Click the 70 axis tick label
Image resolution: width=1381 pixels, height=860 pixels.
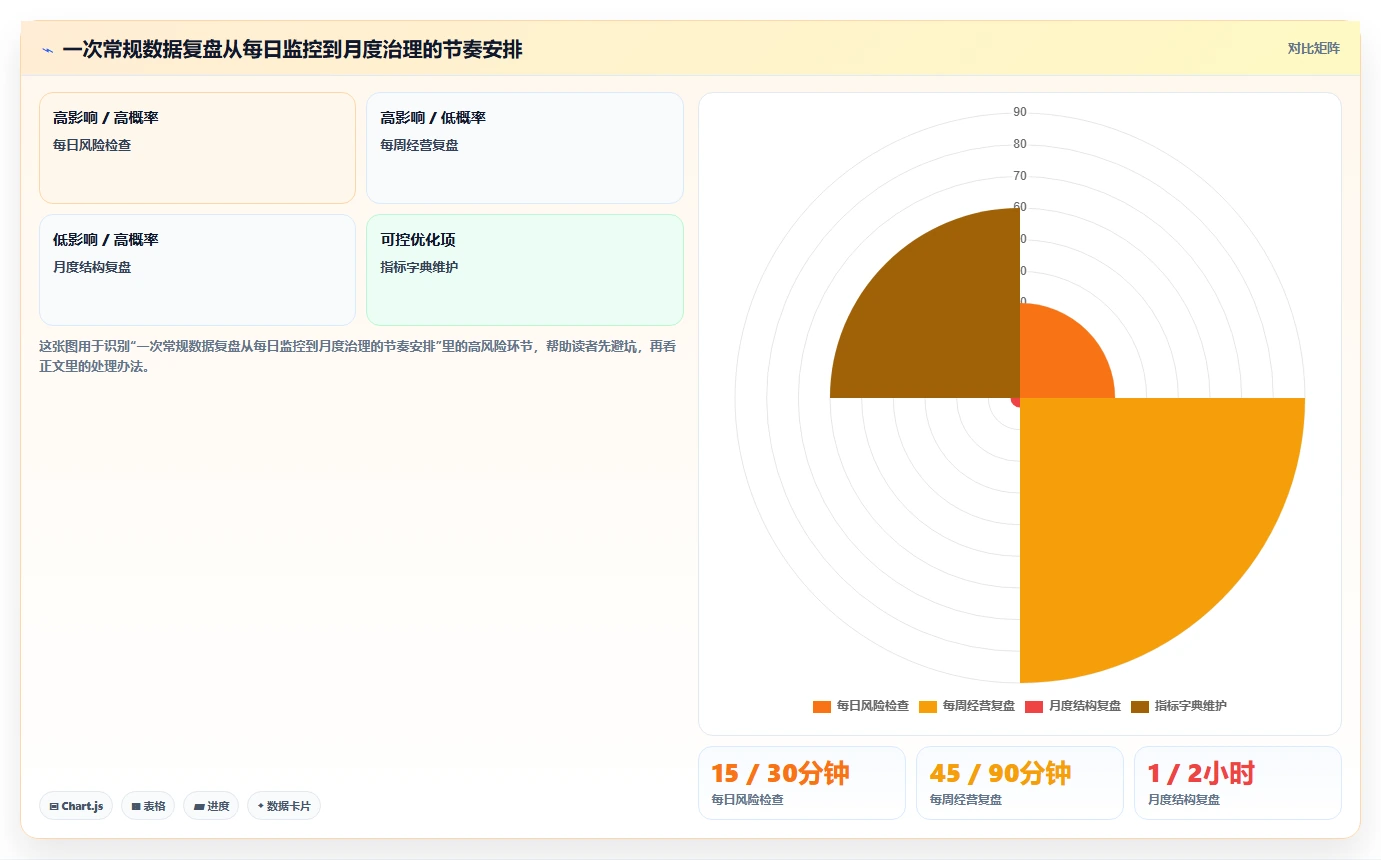pyautogui.click(x=1020, y=176)
